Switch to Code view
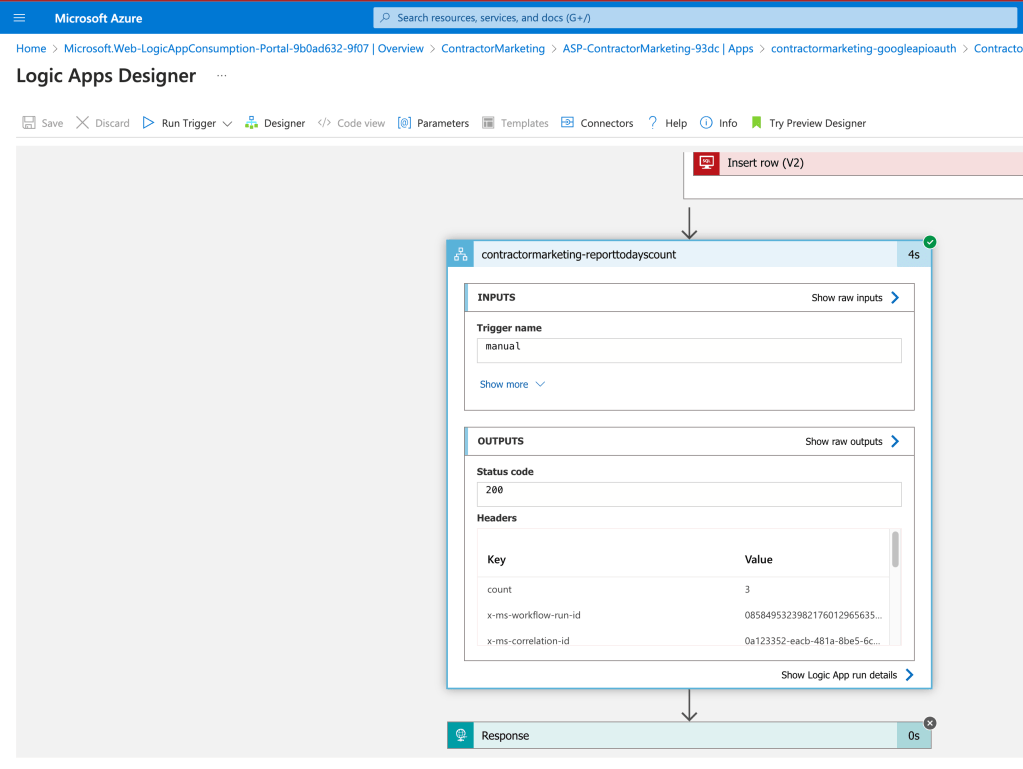The height and width of the screenshot is (769, 1023). (x=361, y=123)
